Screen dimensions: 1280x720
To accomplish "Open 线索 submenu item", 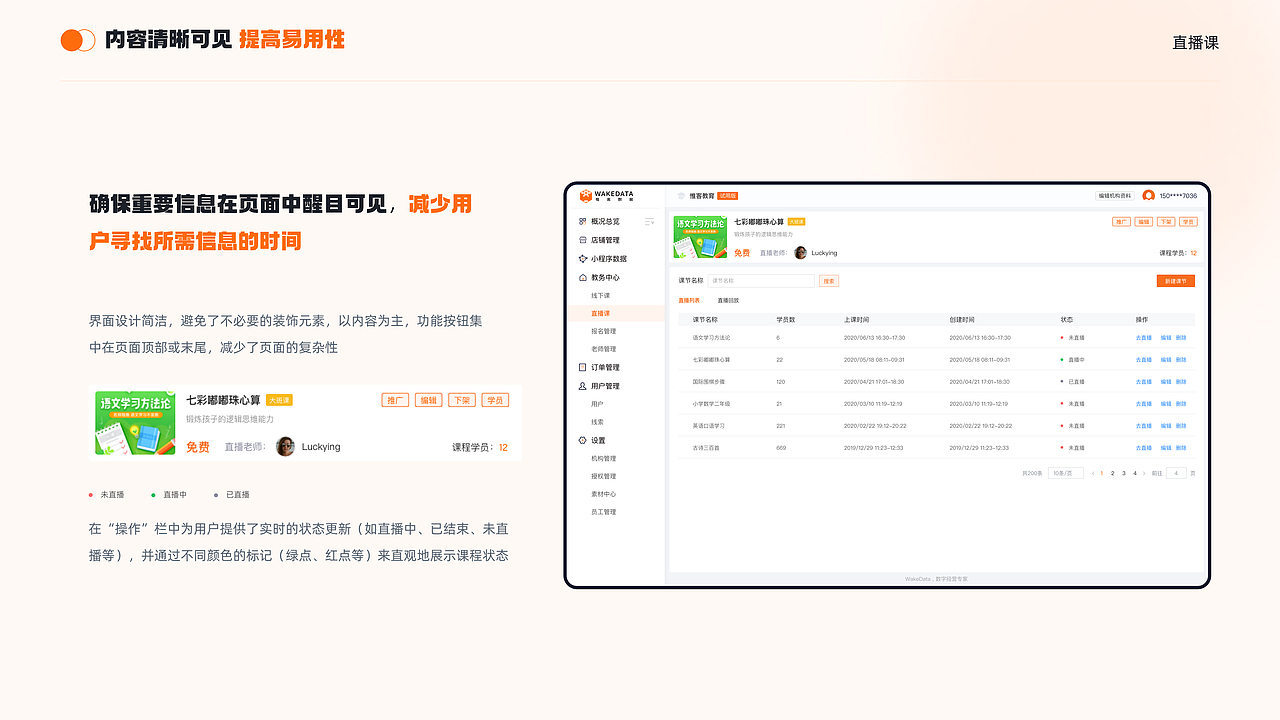I will 597,422.
